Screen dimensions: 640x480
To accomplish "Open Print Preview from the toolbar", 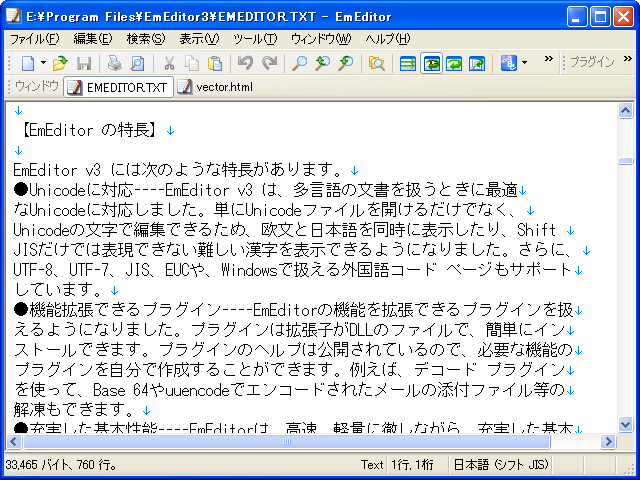I will tap(138, 63).
